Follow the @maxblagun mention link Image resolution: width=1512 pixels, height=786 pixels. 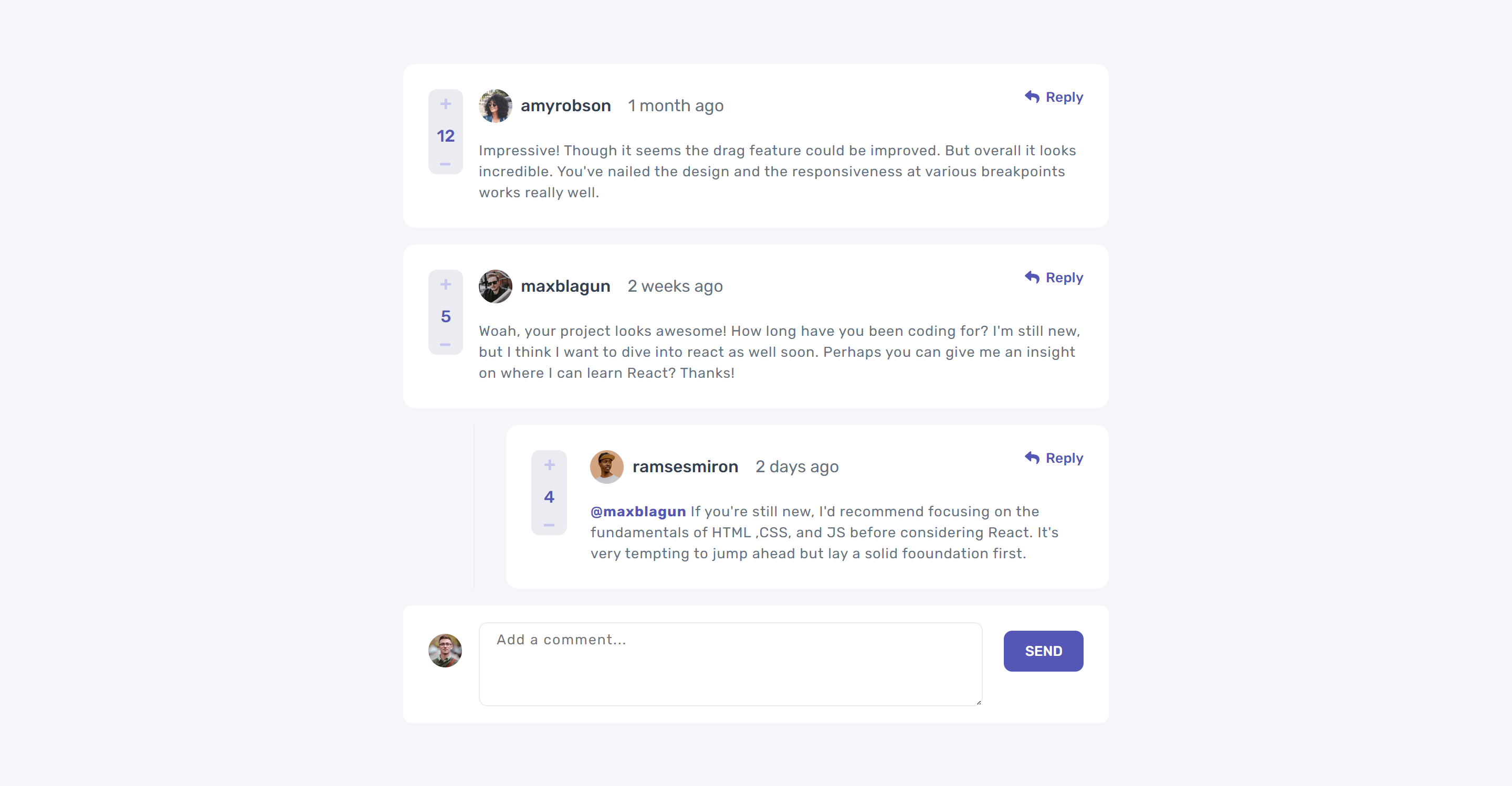tap(638, 512)
